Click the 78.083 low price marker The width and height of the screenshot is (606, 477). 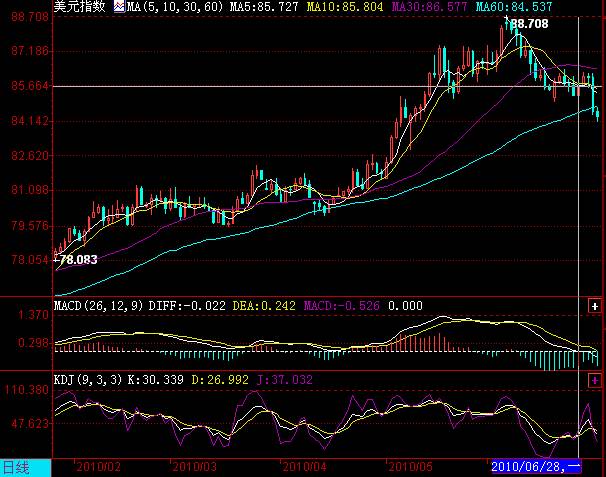pos(78,259)
